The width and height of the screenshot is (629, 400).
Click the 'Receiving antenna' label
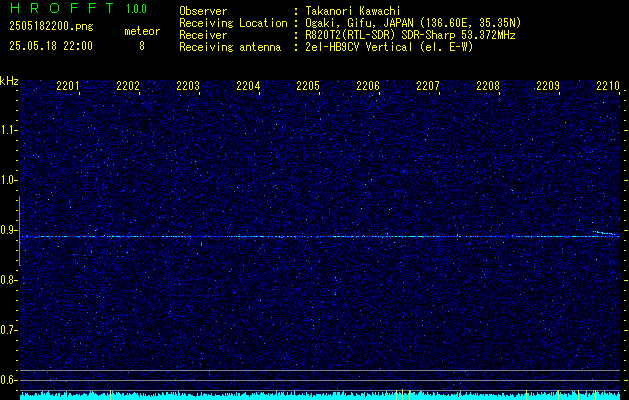click(x=230, y=47)
